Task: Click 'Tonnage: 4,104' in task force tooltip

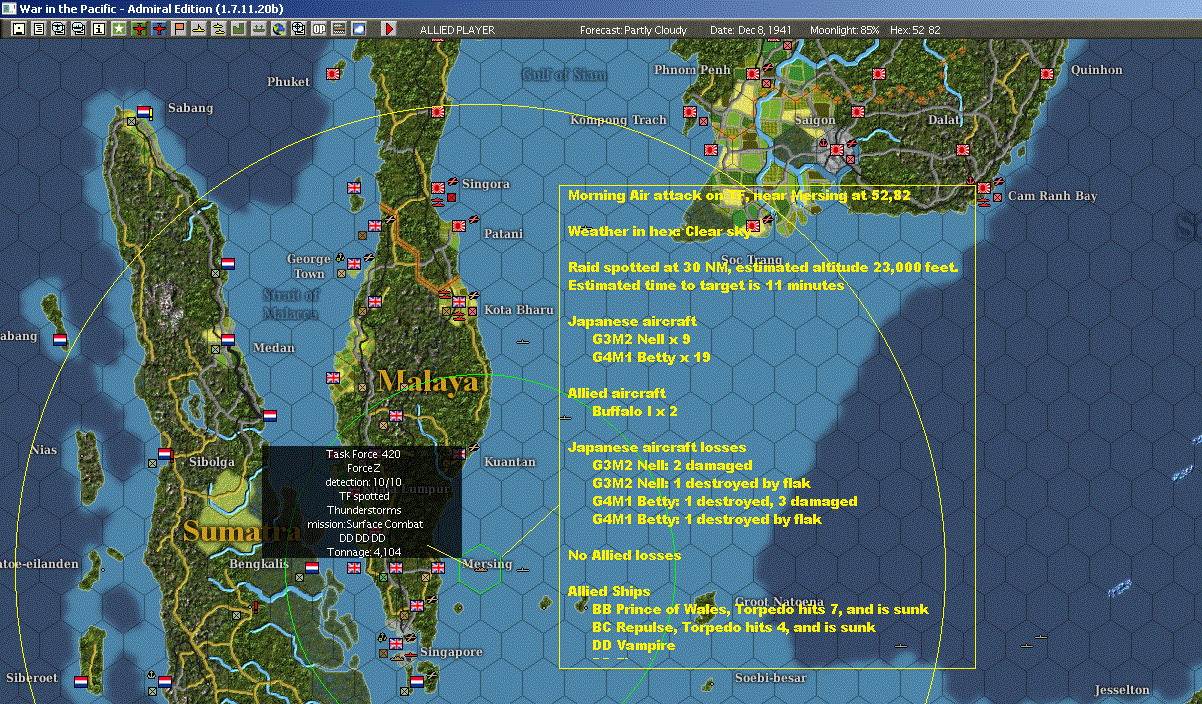Action: pyautogui.click(x=365, y=552)
